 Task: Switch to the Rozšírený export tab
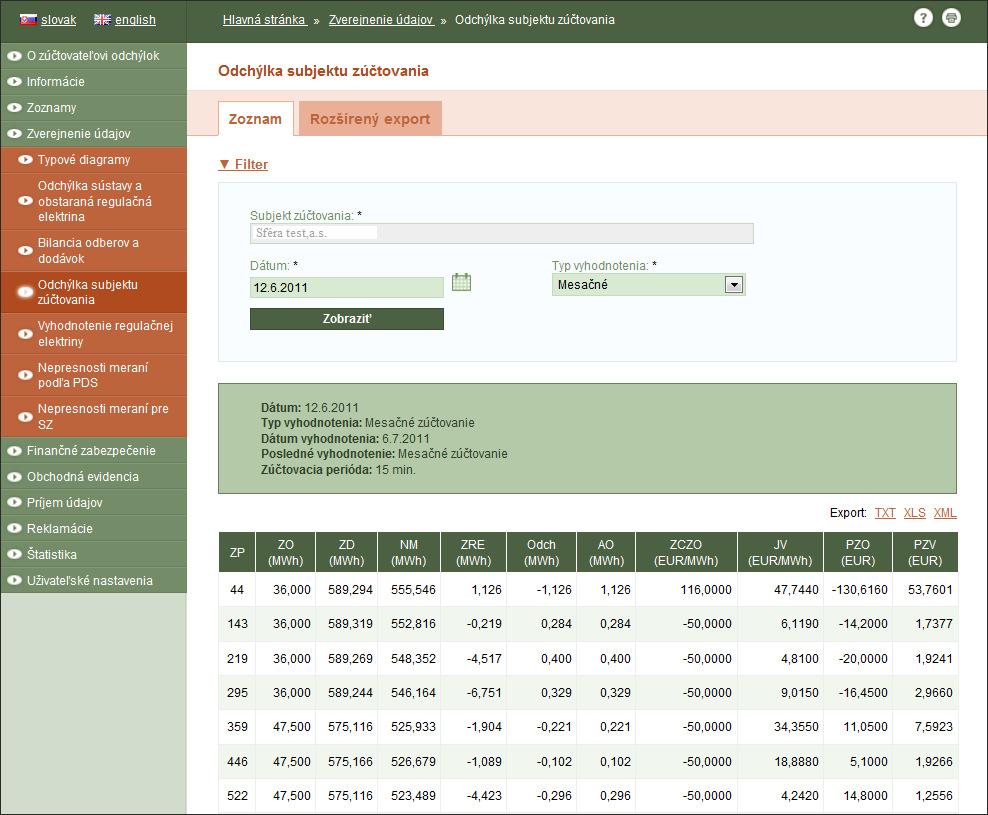370,118
